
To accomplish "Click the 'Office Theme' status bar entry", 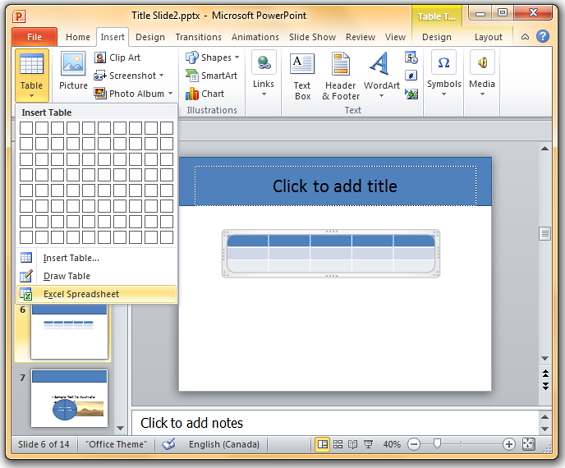I will [x=116, y=445].
